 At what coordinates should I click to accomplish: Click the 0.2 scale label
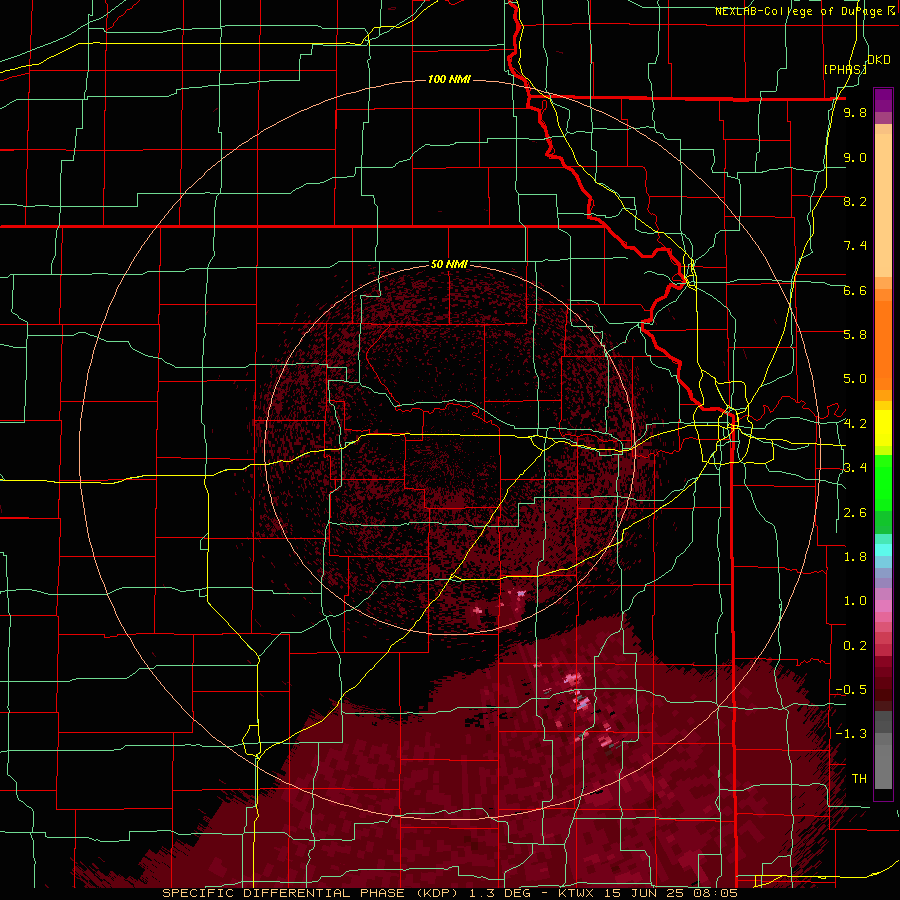855,646
